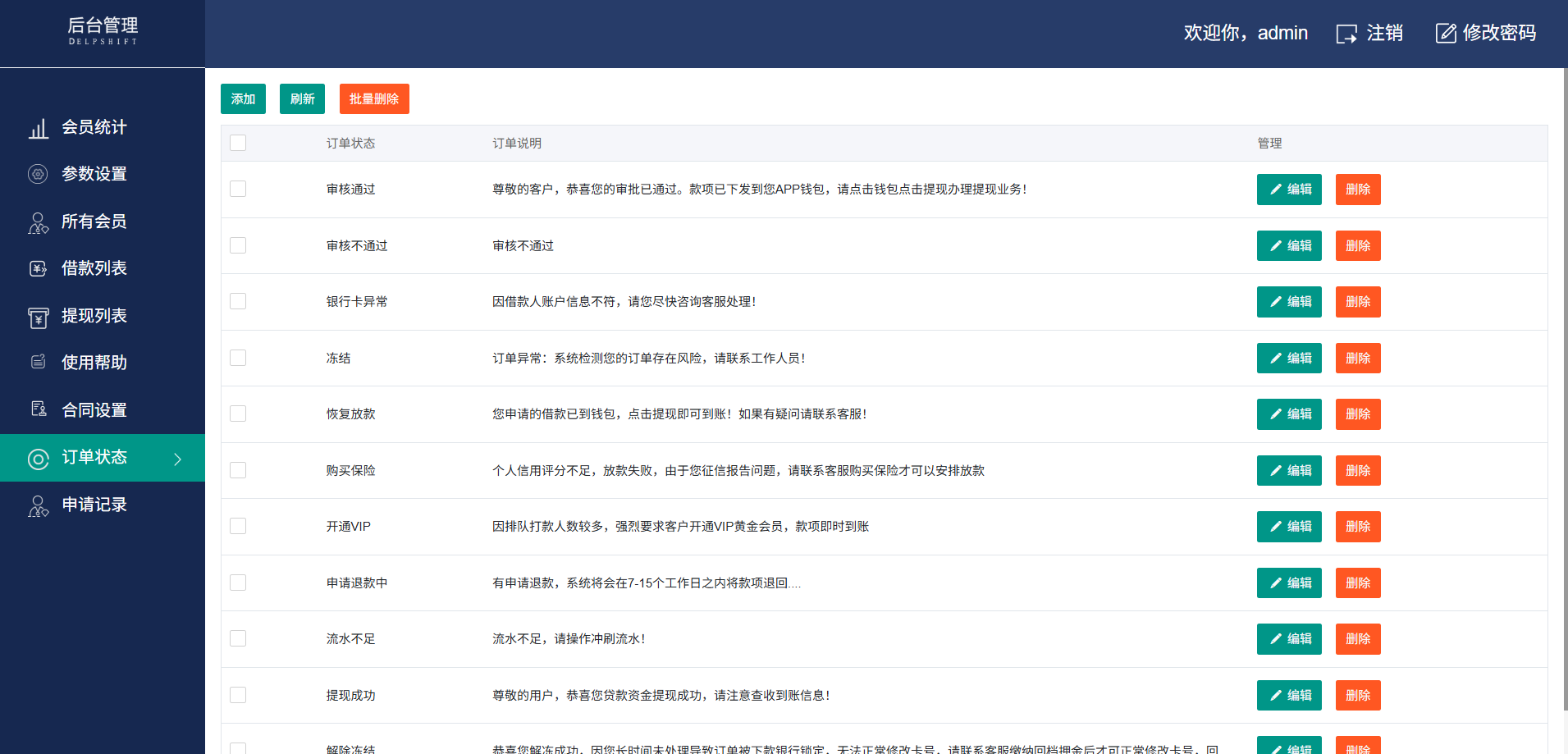
Task: Edit the 冻结 row
Action: point(1289,359)
